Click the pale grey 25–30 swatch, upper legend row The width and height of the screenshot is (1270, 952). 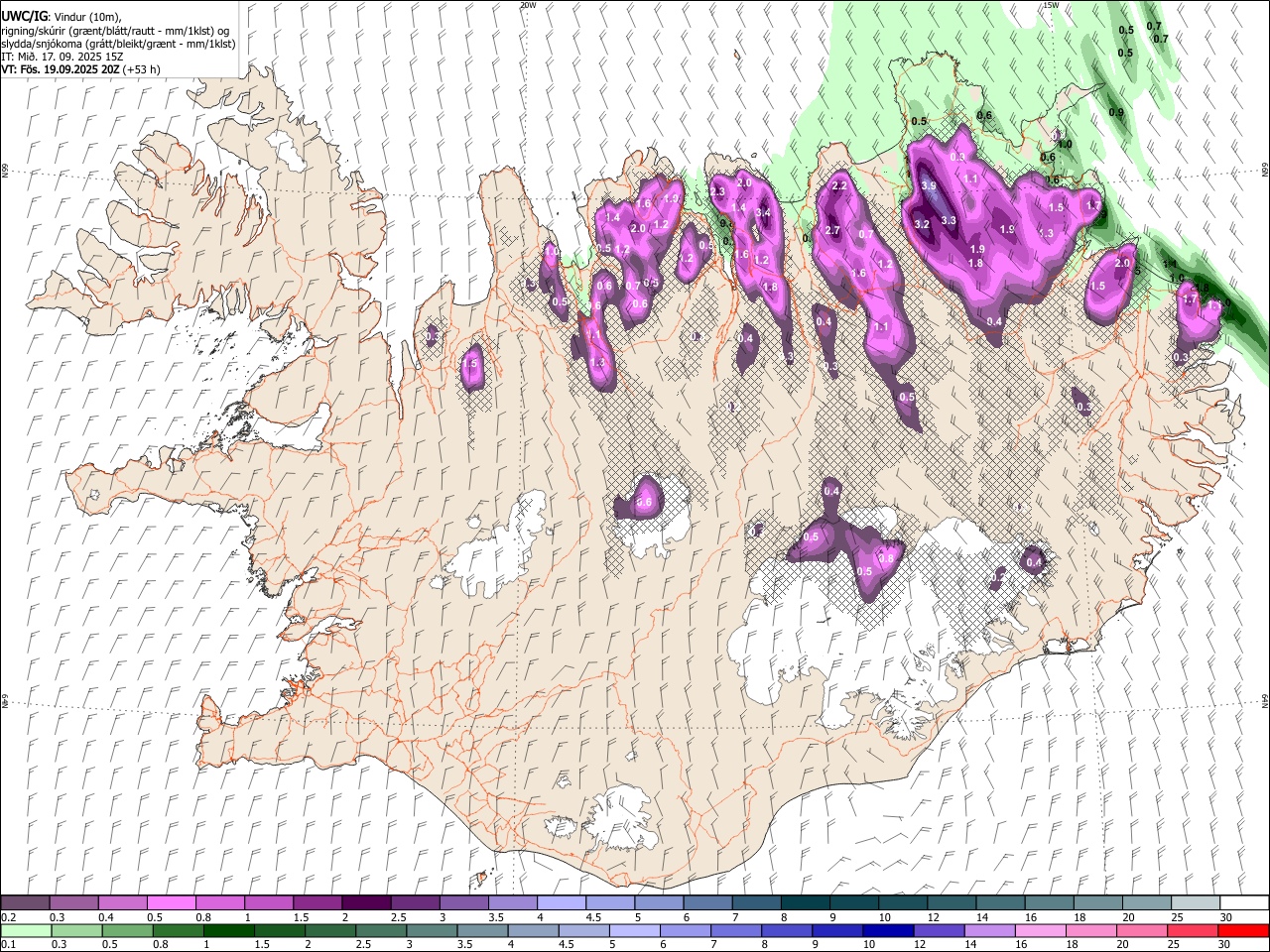1196,903
